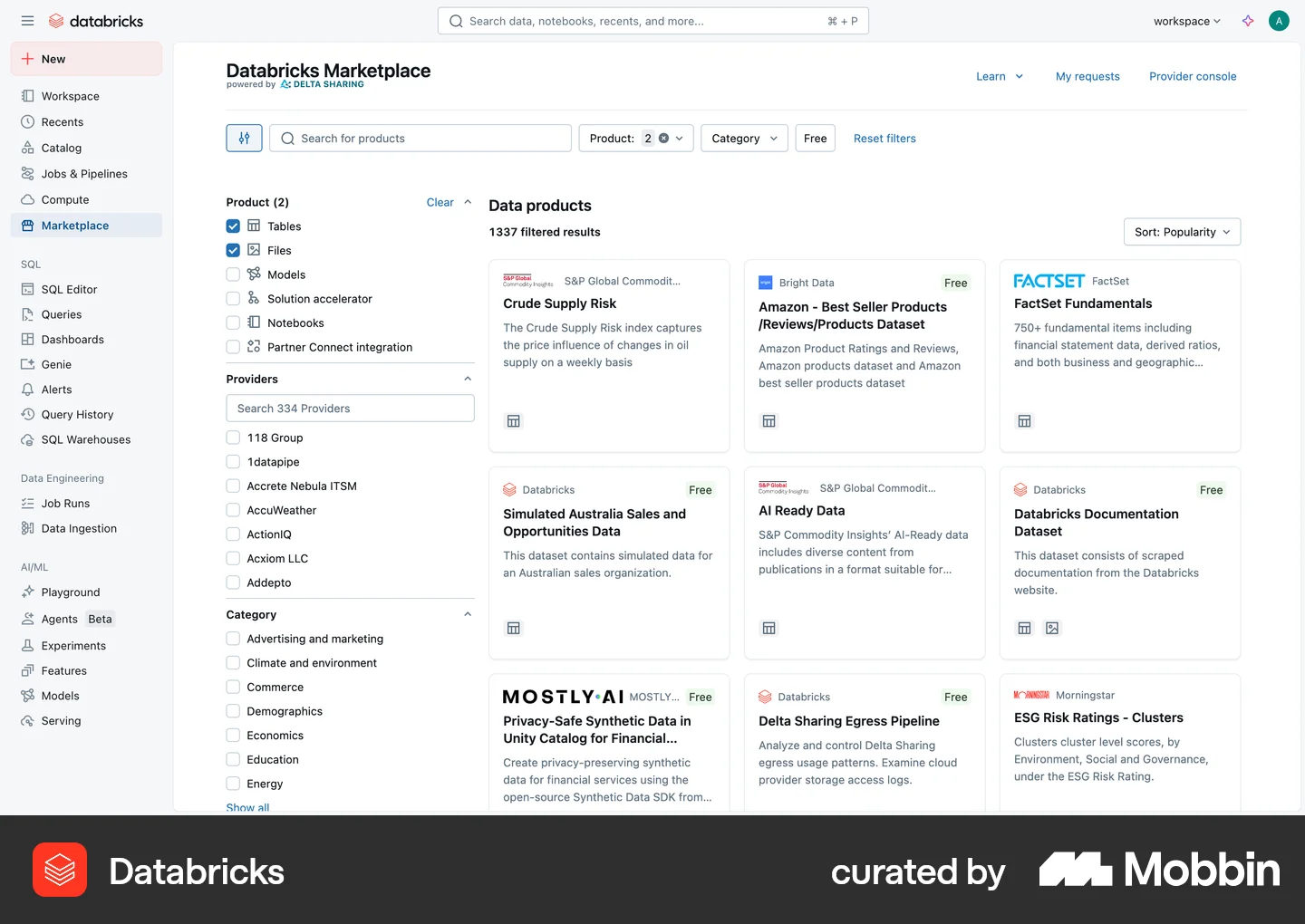Uncheck the Tables product filter
This screenshot has width=1305, height=924.
click(233, 226)
